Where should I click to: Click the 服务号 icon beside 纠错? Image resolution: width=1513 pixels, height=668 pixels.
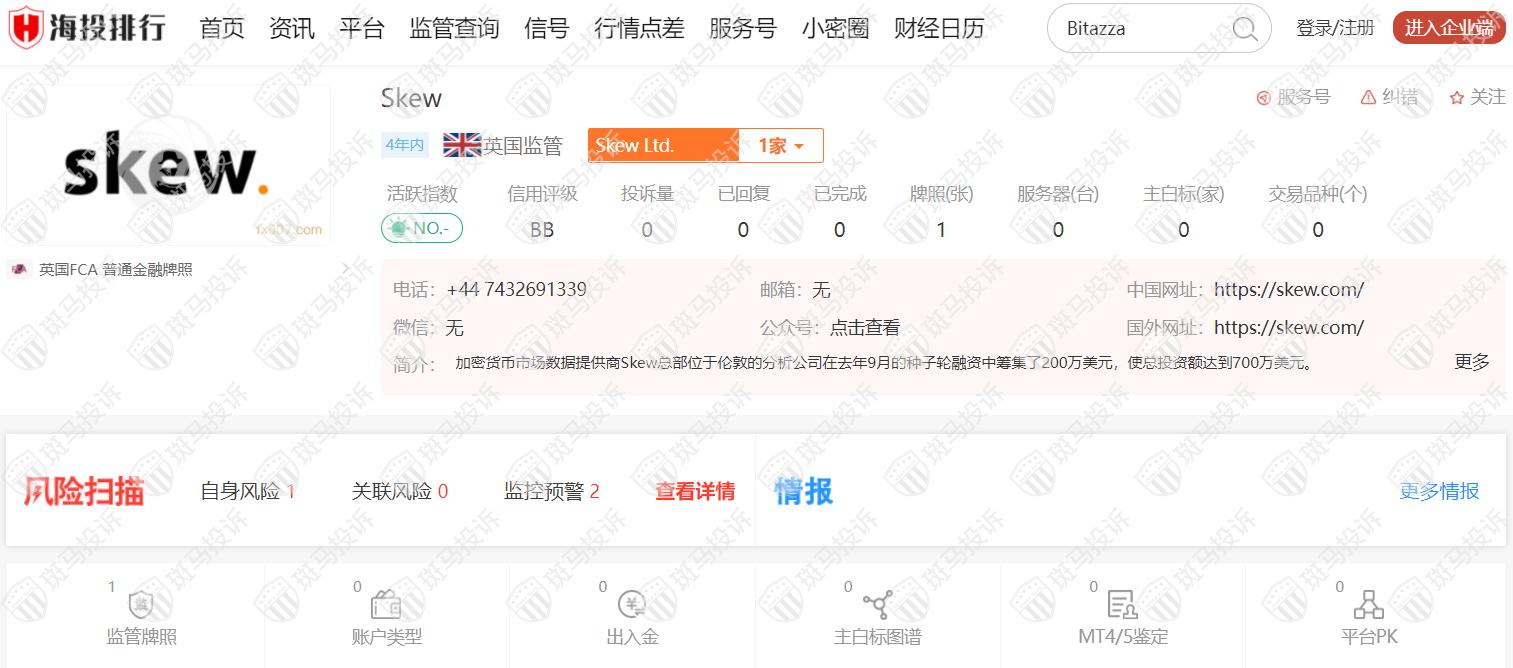[1264, 97]
